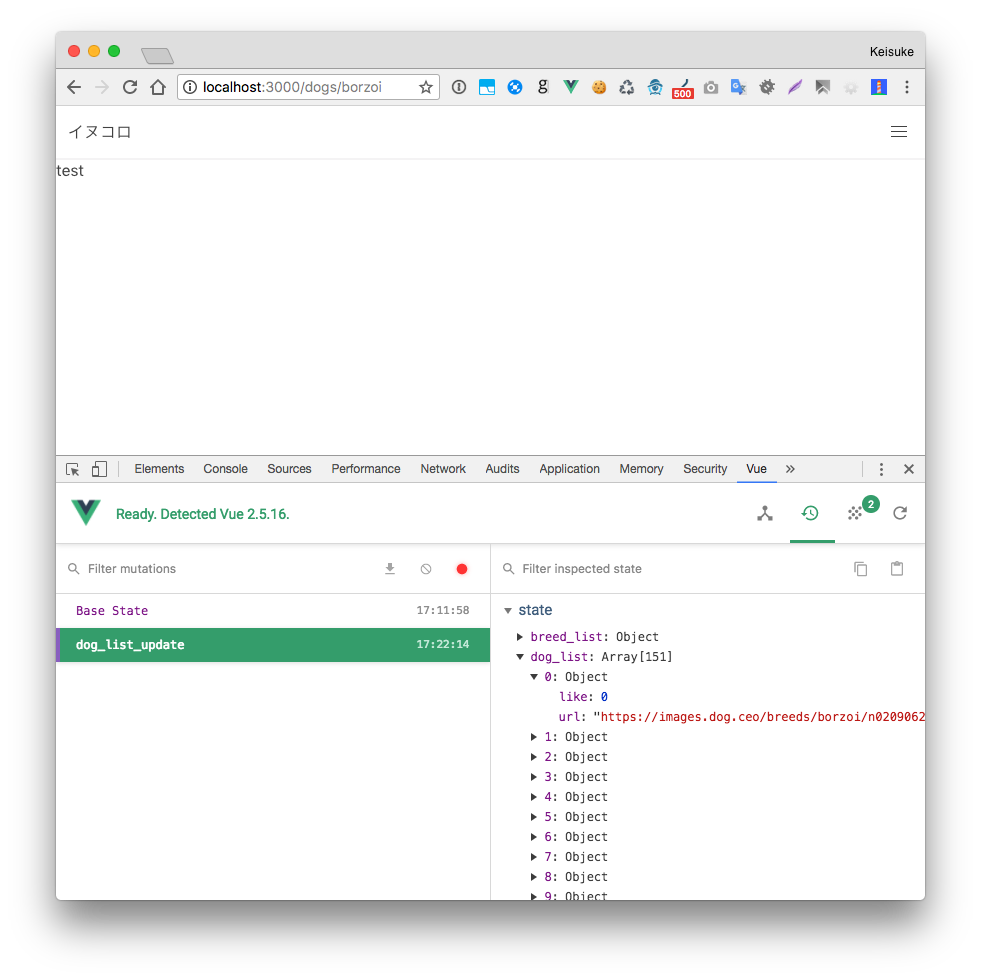981x980 pixels.
Task: Expand dog_list item 3 Object
Action: [534, 777]
